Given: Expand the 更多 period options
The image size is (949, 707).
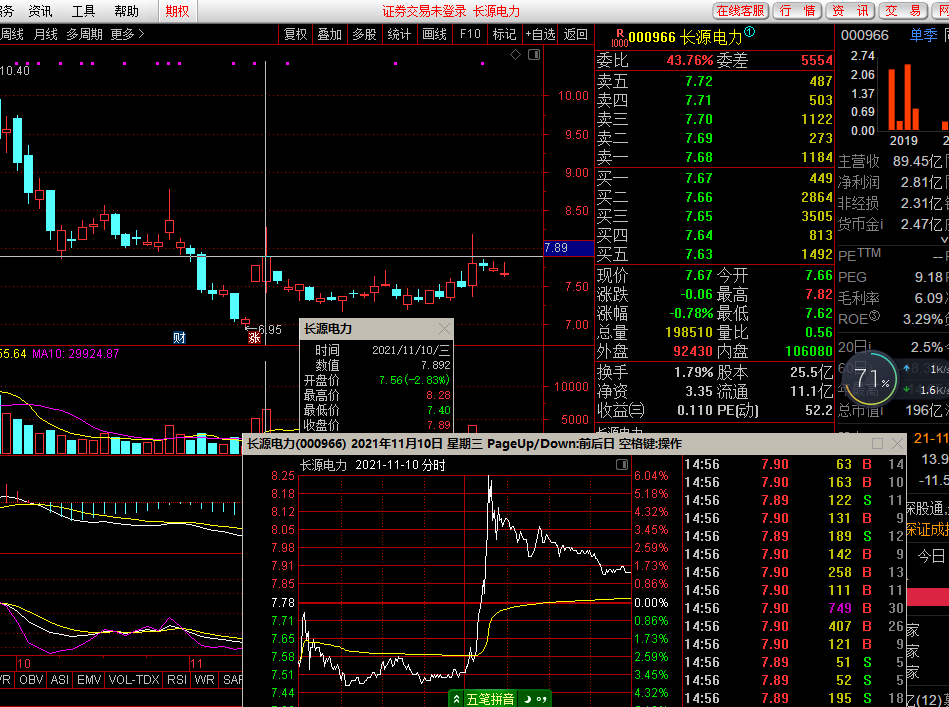Looking at the screenshot, I should (128, 35).
